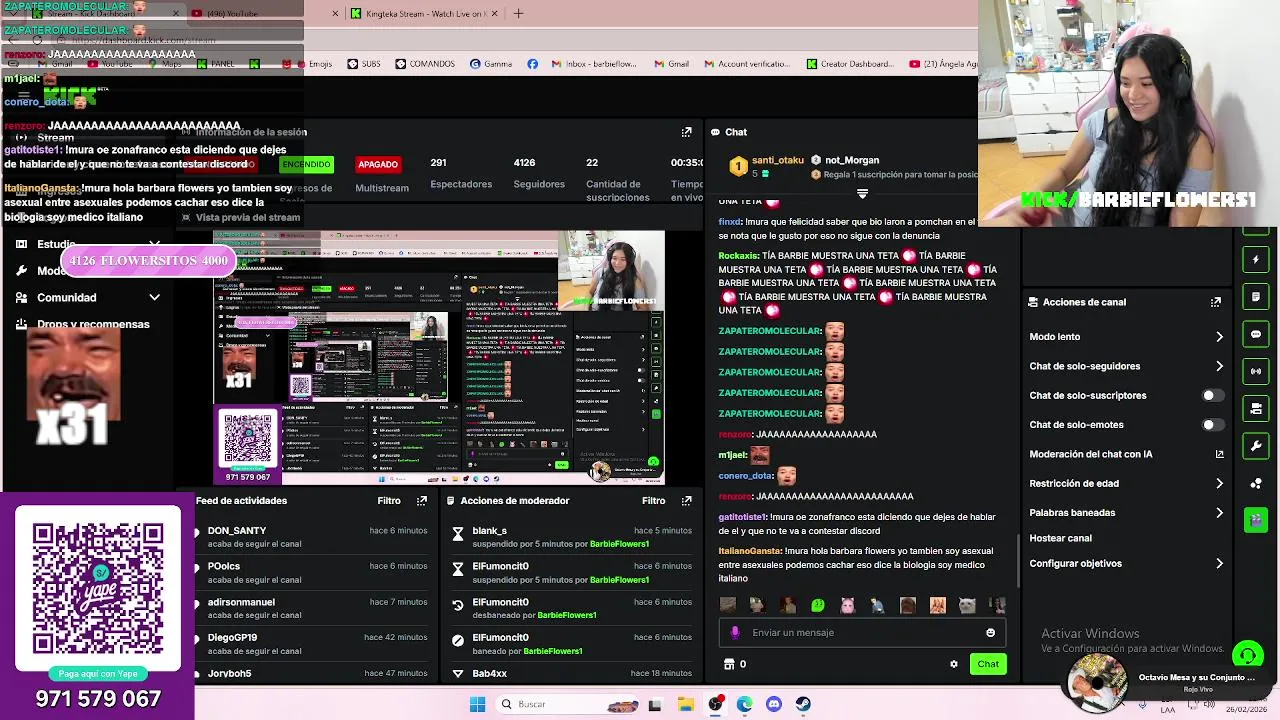Expand Chat de solo-seguidores options

(1219, 366)
